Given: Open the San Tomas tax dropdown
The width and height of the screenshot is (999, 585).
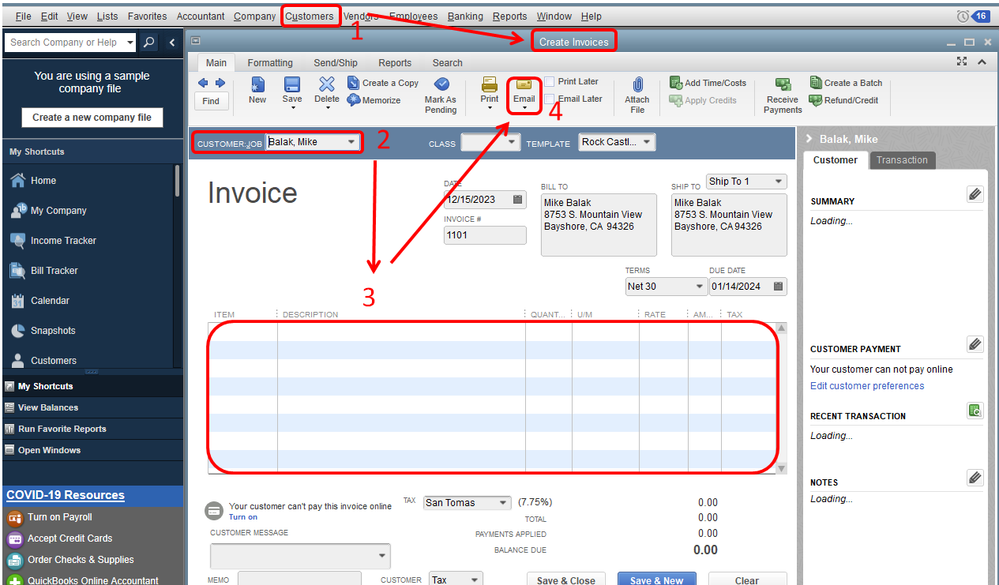Looking at the screenshot, I should pyautogui.click(x=503, y=503).
